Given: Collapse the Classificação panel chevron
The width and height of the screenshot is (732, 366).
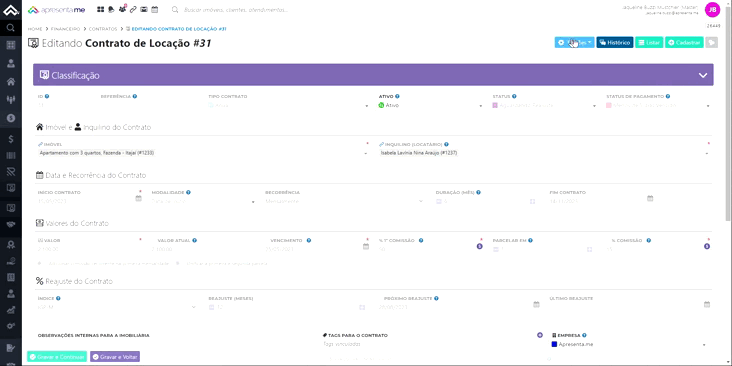Looking at the screenshot, I should coord(703,75).
